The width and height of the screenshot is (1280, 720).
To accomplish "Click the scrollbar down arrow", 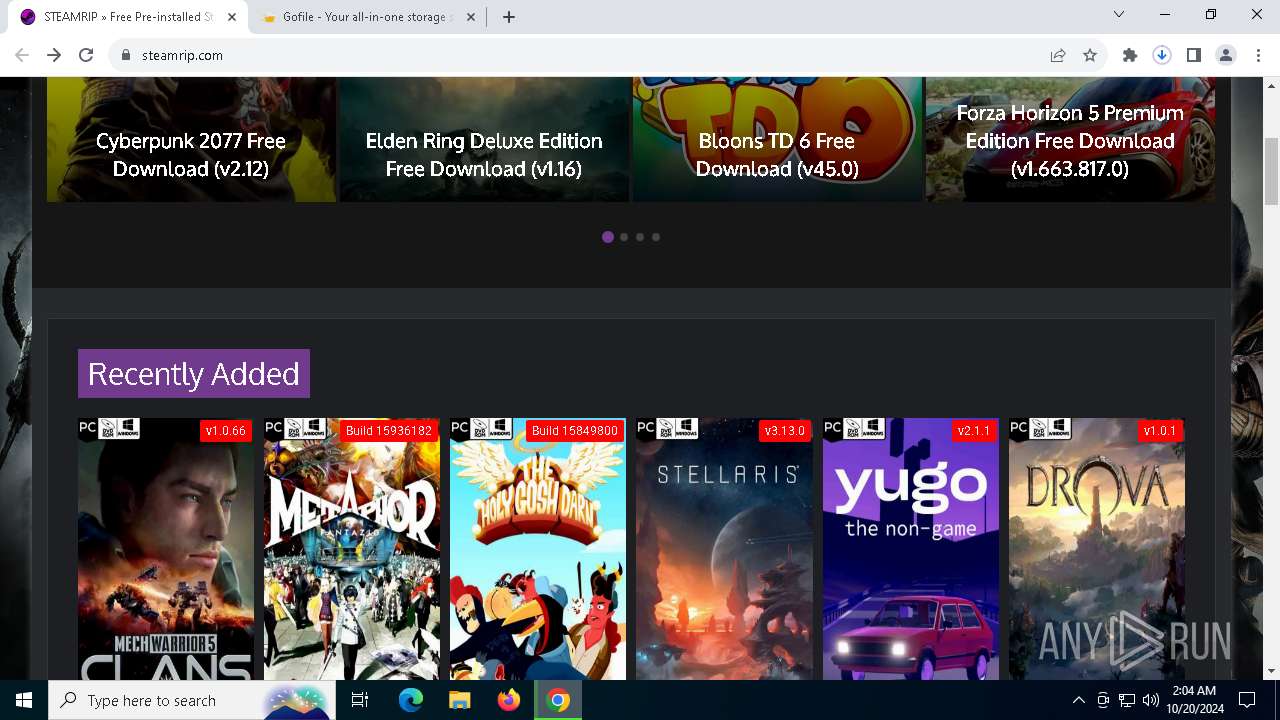I will click(x=1272, y=671).
